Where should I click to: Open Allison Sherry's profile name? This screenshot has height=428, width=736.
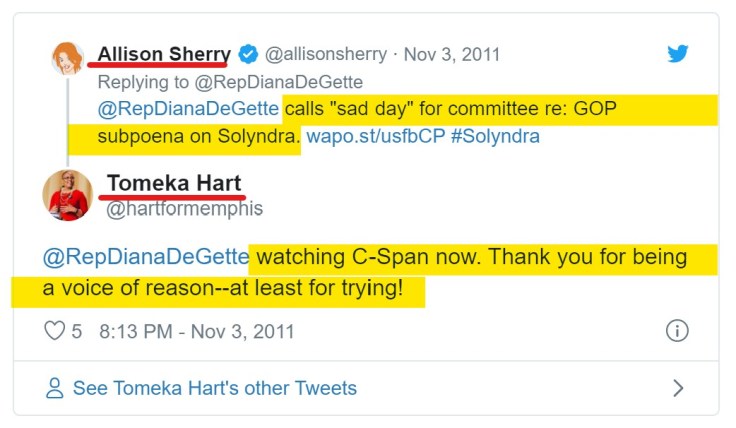(x=164, y=54)
